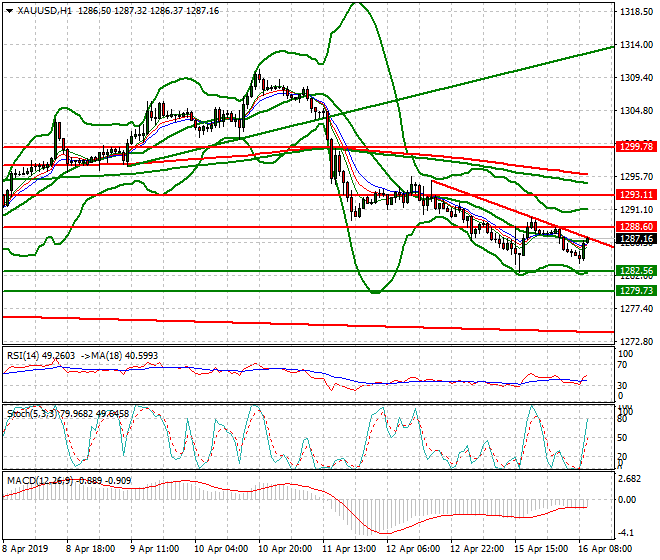Click the 10 Apr 04:00 time axis label
Image resolution: width=660 pixels, height=560 pixels.
click(x=221, y=549)
